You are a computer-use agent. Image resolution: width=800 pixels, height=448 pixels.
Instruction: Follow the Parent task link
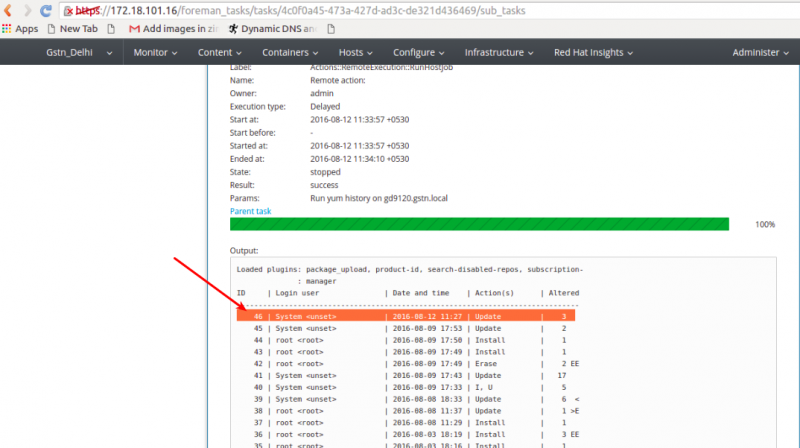(x=251, y=211)
